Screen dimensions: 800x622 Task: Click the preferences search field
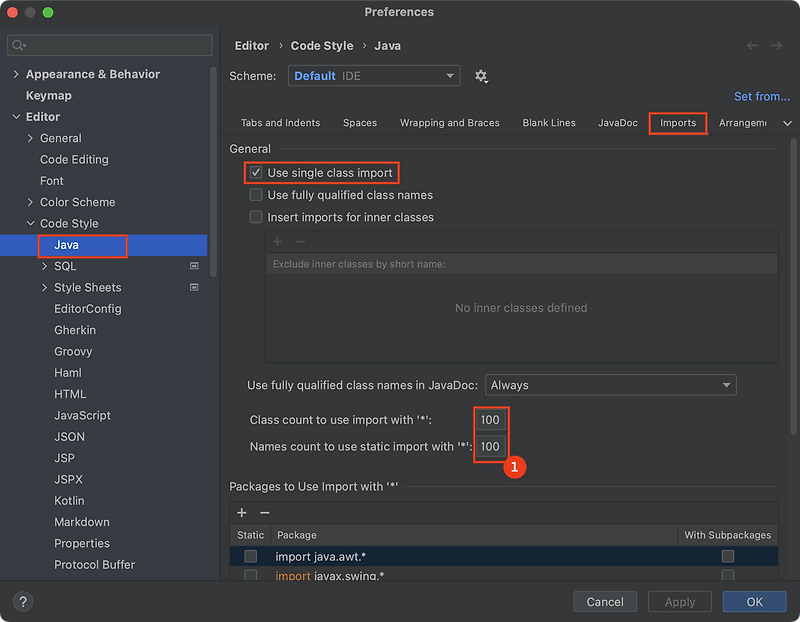point(110,45)
